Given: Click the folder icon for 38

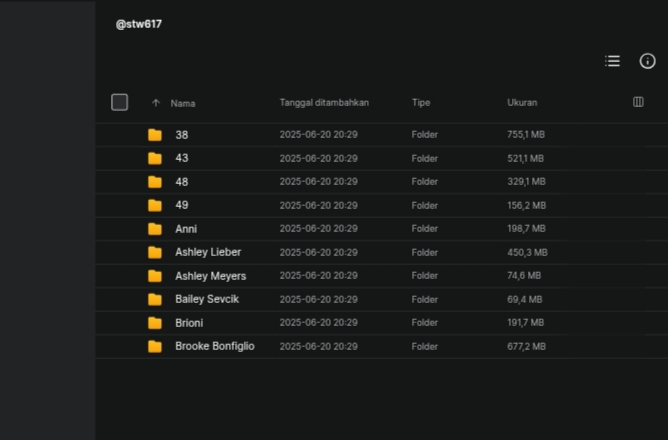Looking at the screenshot, I should click(x=155, y=135).
